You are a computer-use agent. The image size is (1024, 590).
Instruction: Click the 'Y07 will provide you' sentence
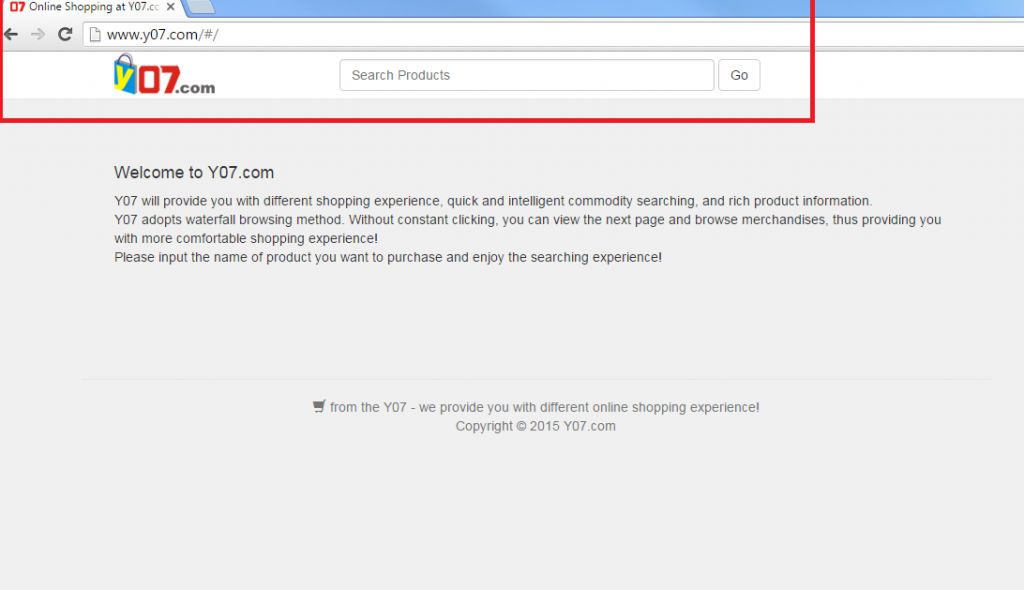point(493,201)
